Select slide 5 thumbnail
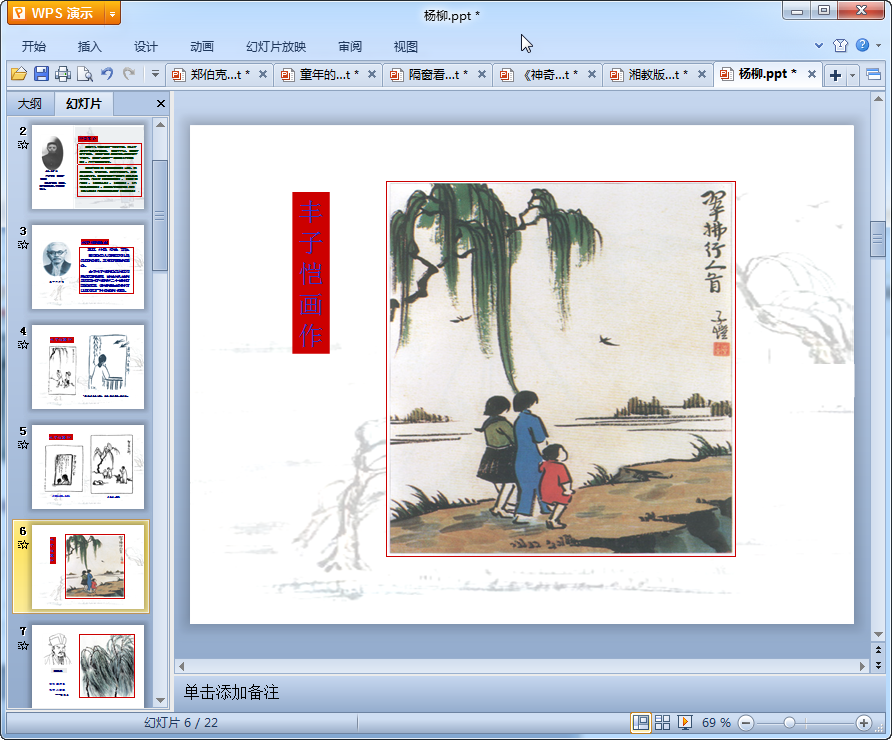Image resolution: width=892 pixels, height=740 pixels. click(x=88, y=467)
